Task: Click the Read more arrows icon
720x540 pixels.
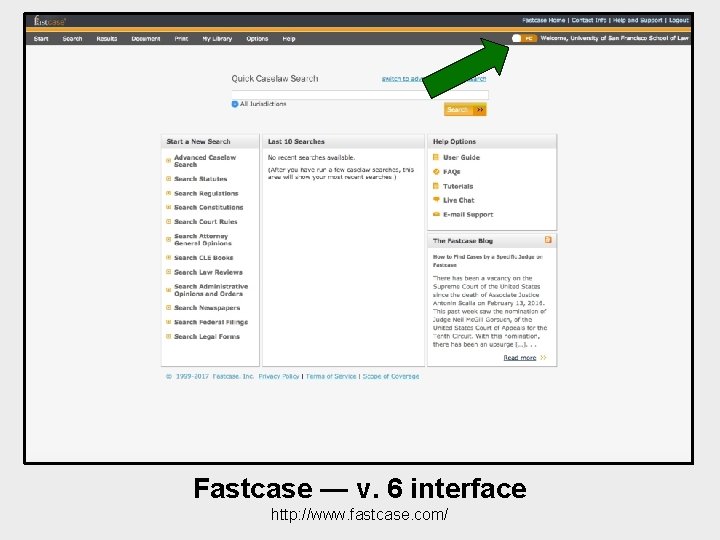Action: click(x=543, y=358)
